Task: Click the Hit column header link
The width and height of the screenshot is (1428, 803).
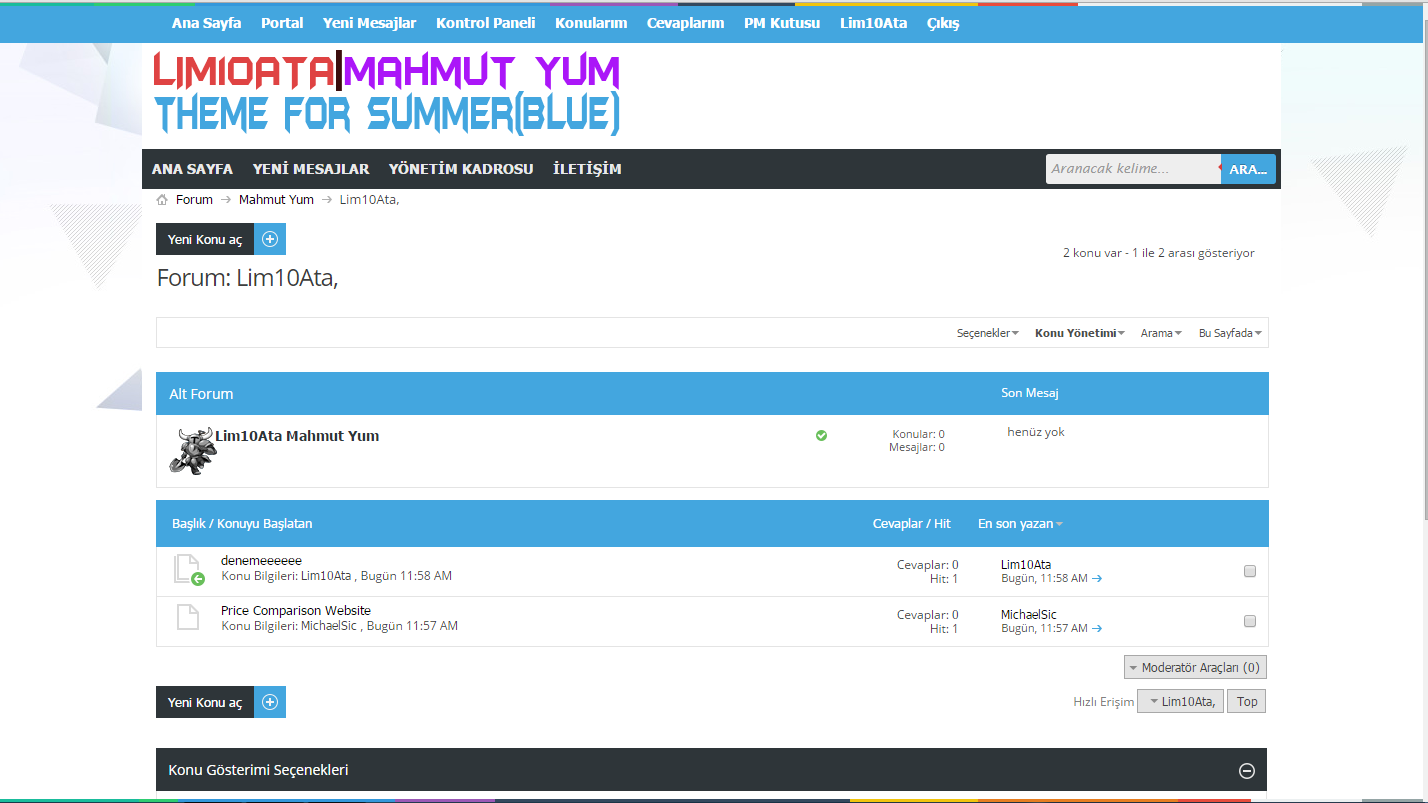Action: (943, 523)
